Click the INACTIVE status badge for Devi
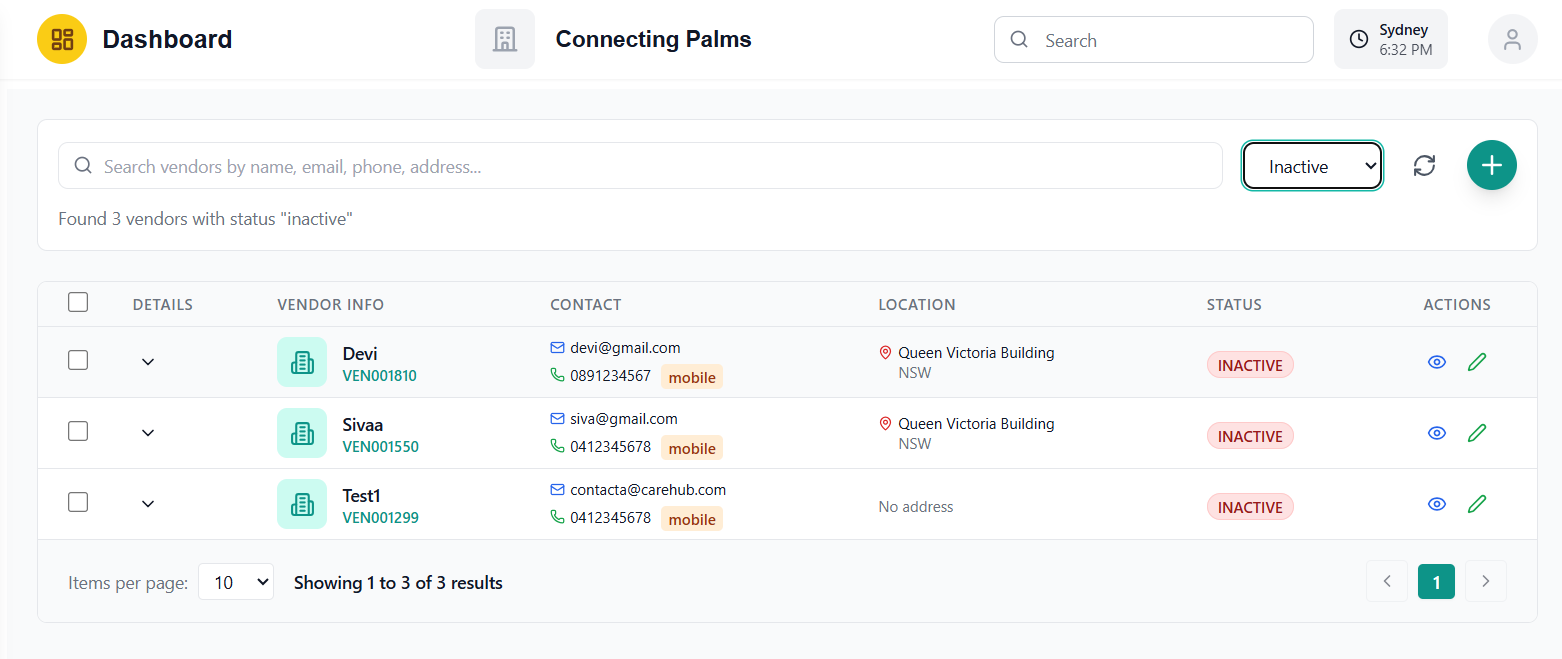1562x659 pixels. [1250, 364]
